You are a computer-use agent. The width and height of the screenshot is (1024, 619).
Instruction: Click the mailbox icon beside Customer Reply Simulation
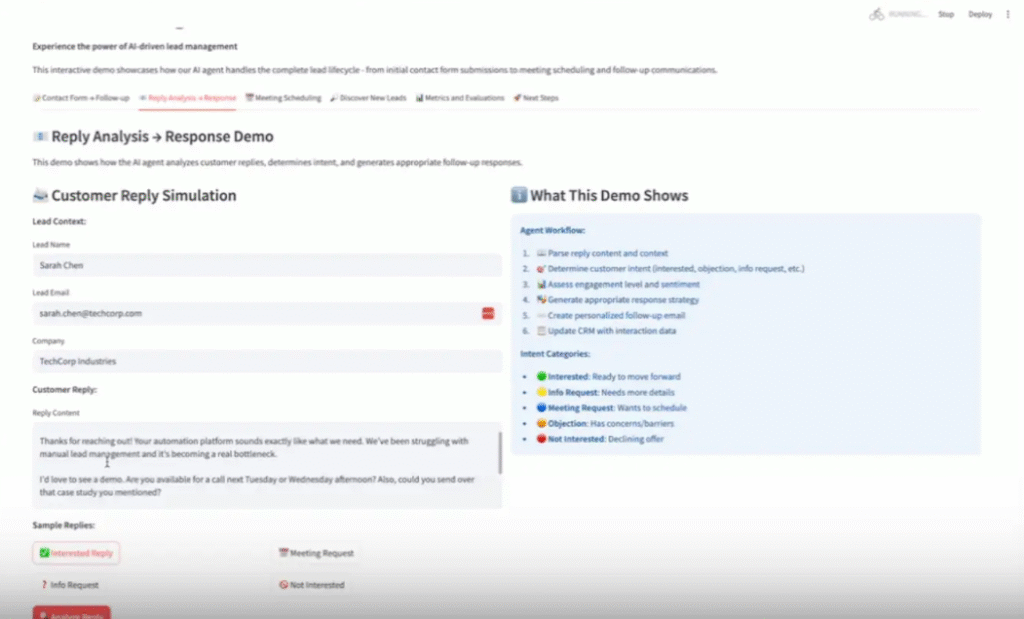pyautogui.click(x=40, y=196)
